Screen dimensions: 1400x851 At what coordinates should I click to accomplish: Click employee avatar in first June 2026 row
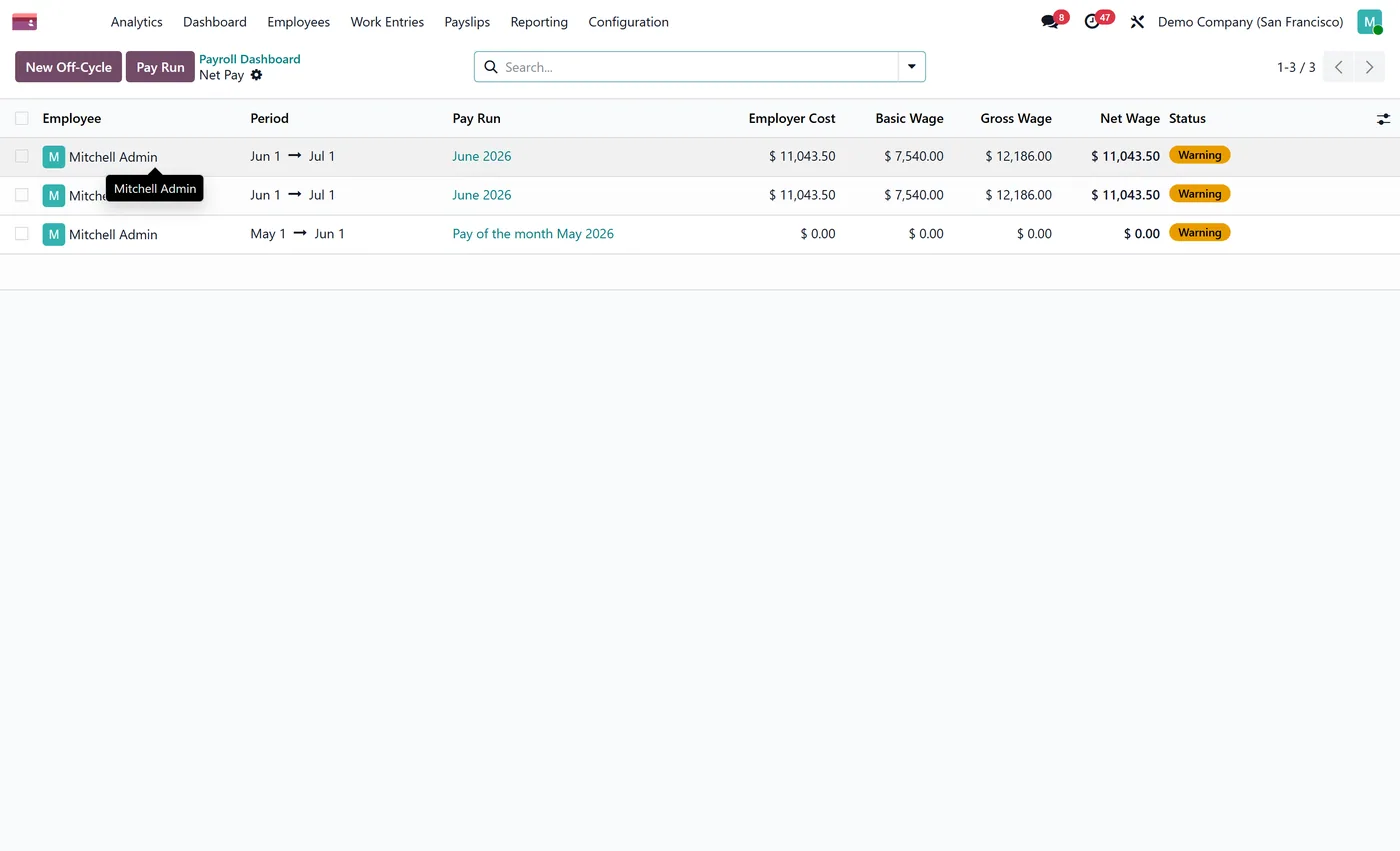[54, 157]
